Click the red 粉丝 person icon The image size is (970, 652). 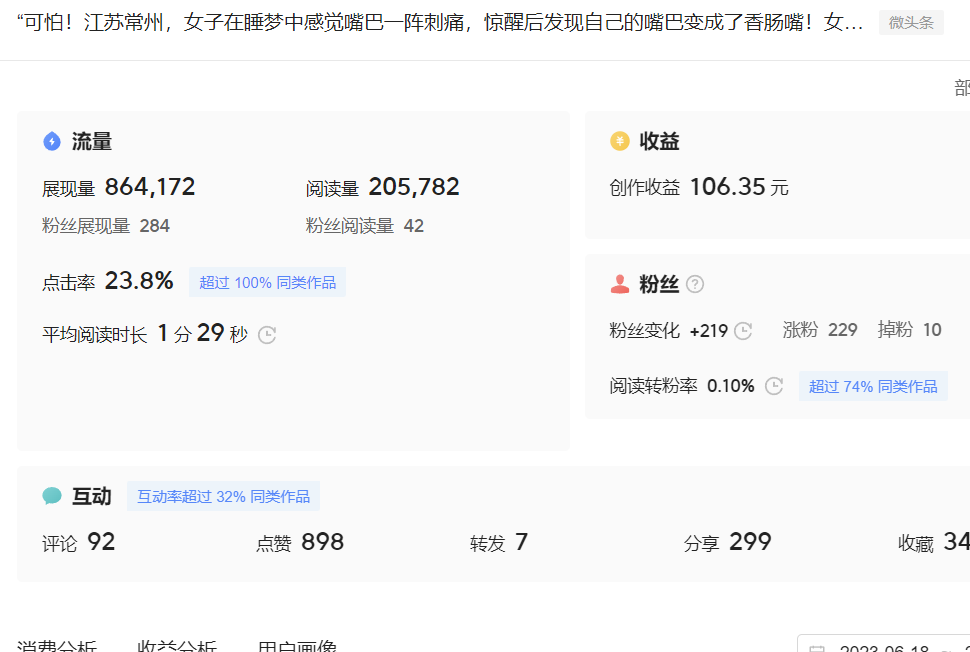620,285
